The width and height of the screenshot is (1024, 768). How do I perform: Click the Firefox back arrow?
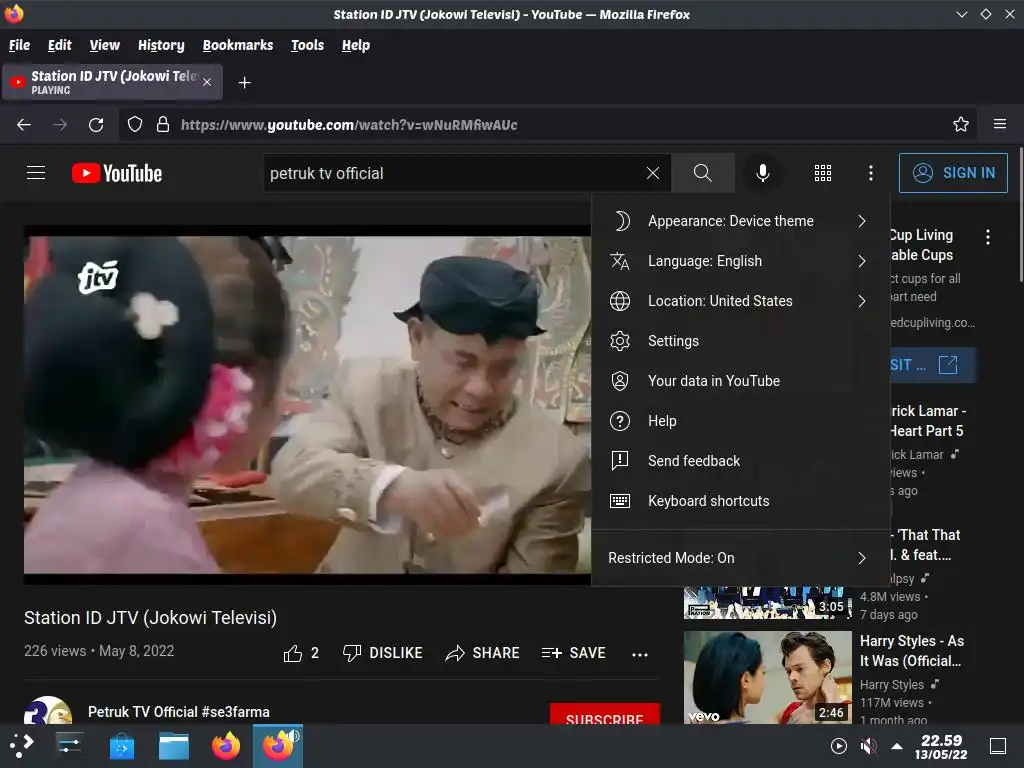click(24, 124)
